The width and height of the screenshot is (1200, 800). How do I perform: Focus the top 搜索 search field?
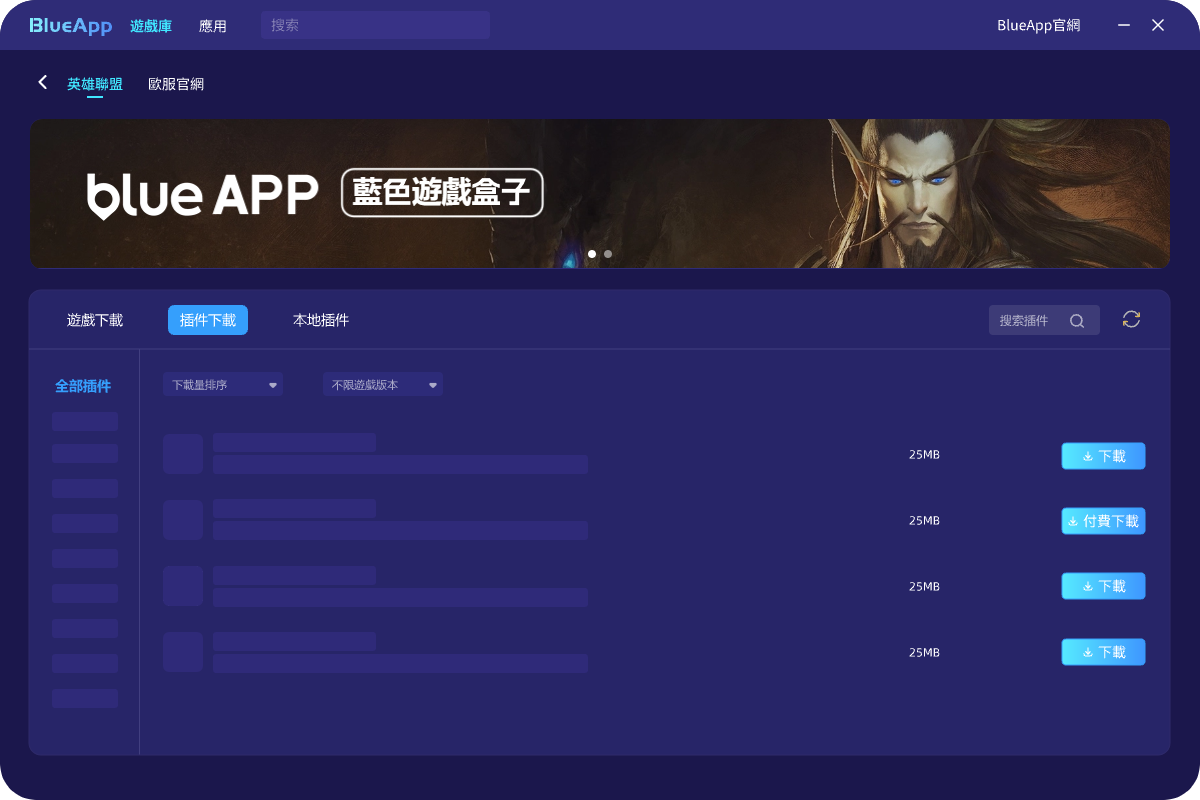pos(375,25)
